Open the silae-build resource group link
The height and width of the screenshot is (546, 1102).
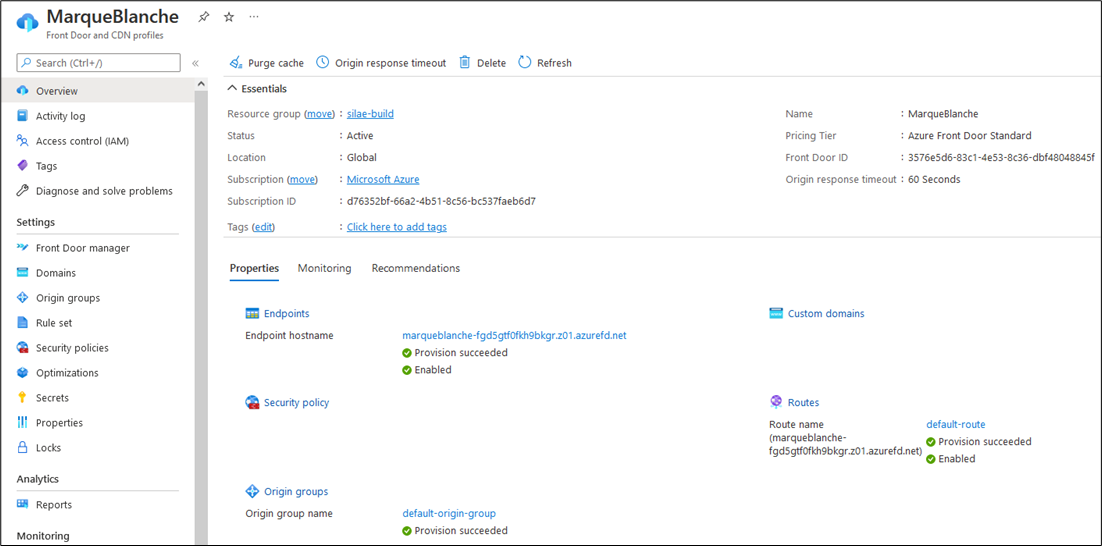click(x=370, y=114)
